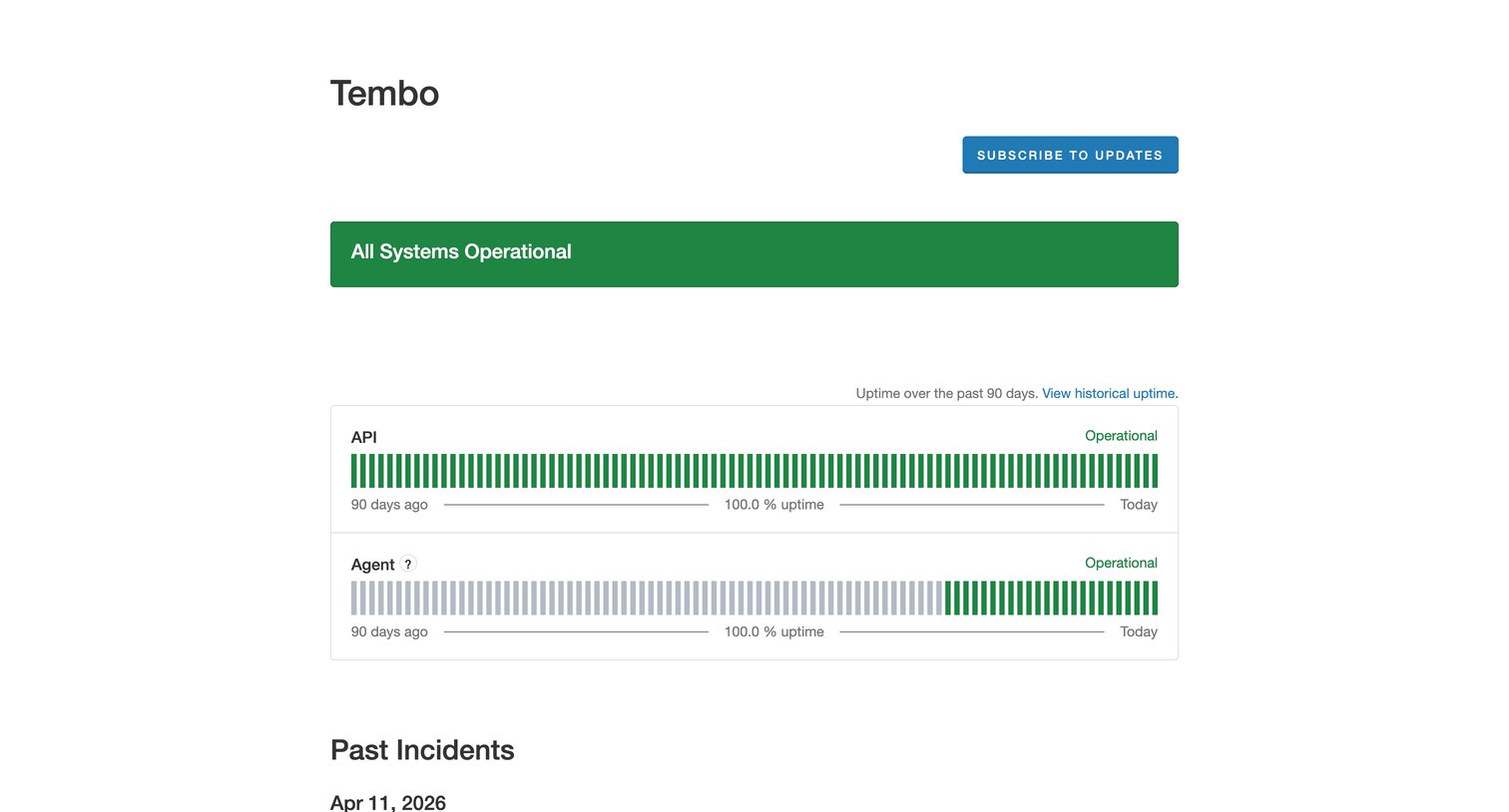Click API 100.0 % uptime value

coord(774,505)
